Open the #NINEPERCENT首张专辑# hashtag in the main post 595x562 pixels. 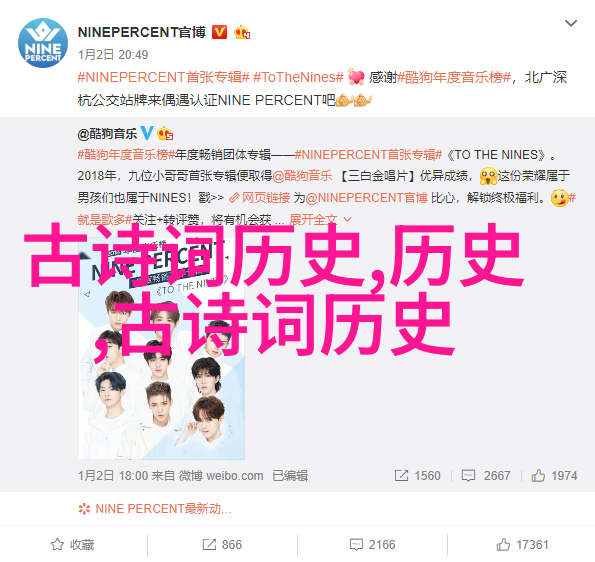164,77
